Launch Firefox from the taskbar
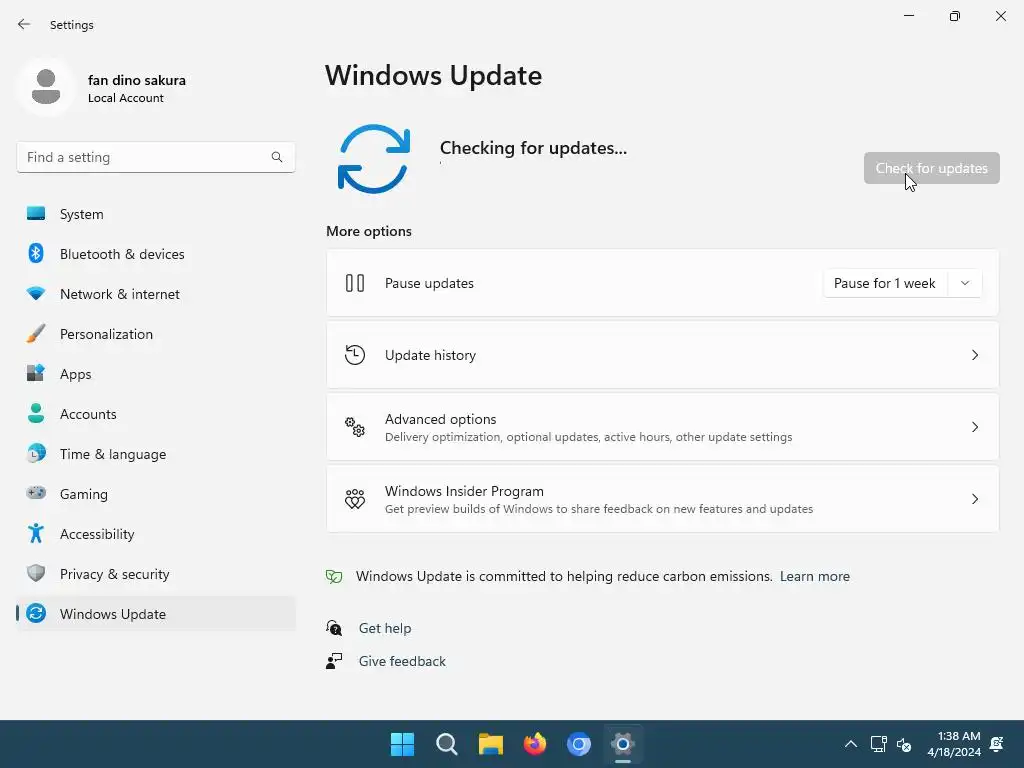Viewport: 1024px width, 768px height. pos(535,744)
